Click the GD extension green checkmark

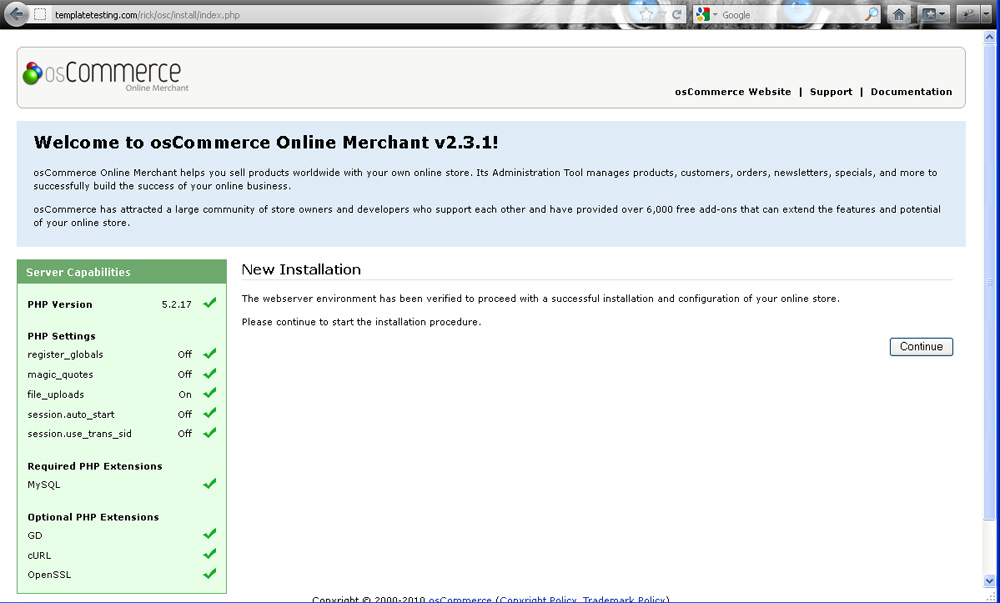(209, 534)
